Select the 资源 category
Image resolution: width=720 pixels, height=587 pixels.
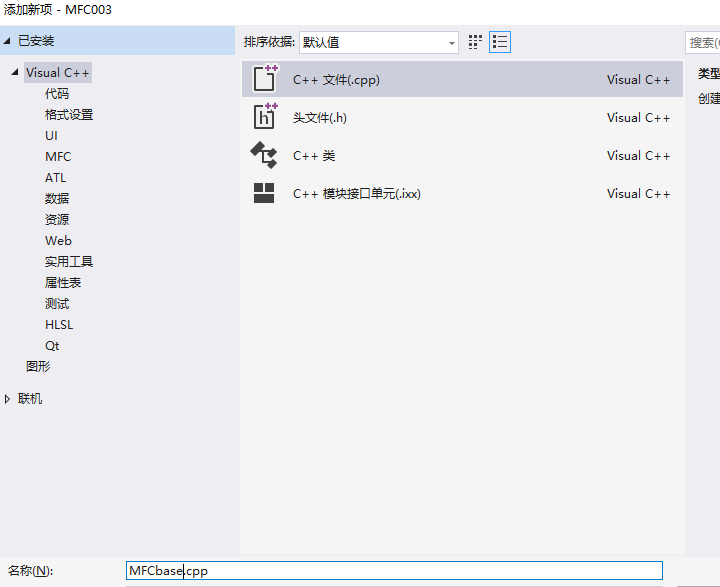click(57, 220)
